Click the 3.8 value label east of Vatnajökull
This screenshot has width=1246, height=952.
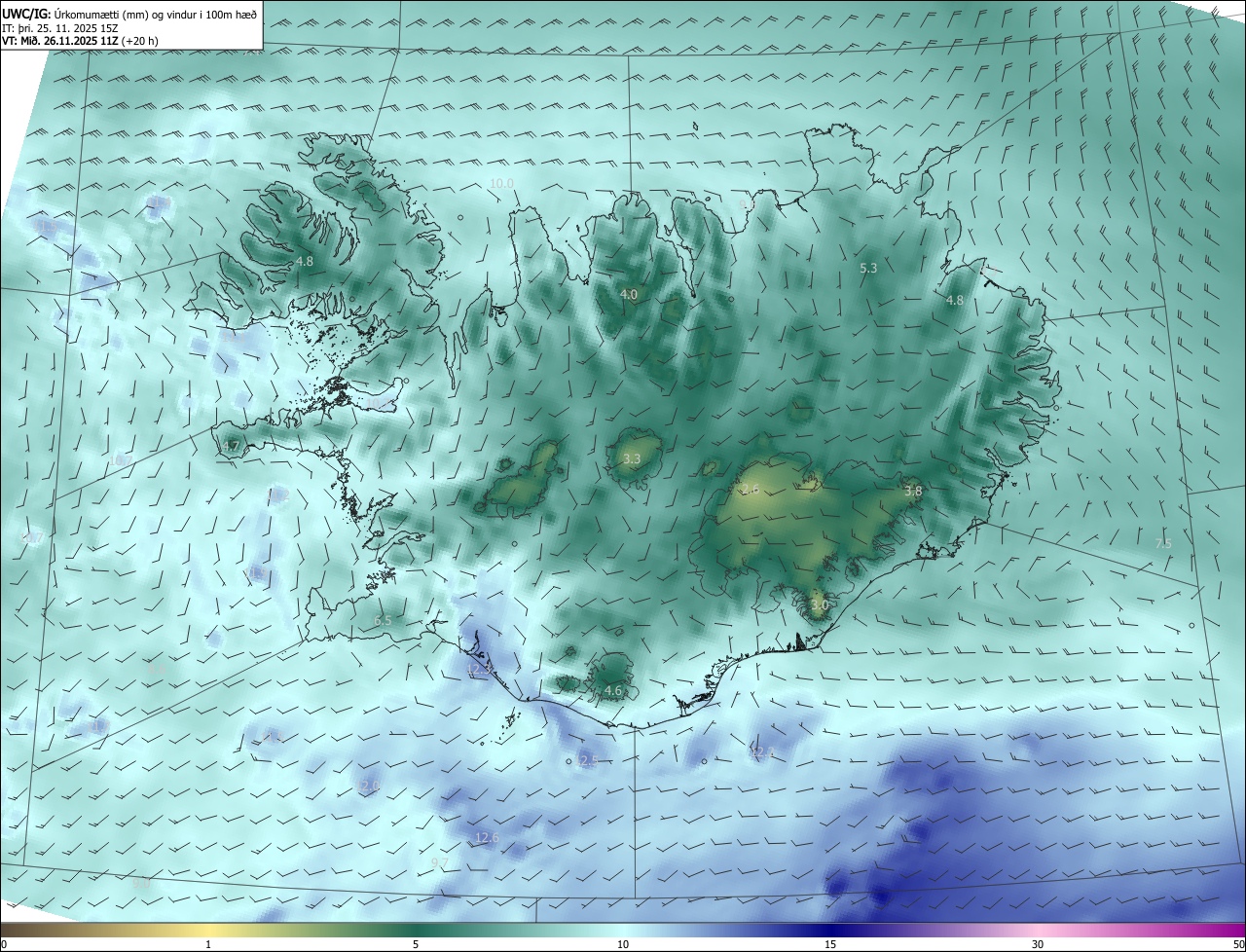(x=913, y=492)
